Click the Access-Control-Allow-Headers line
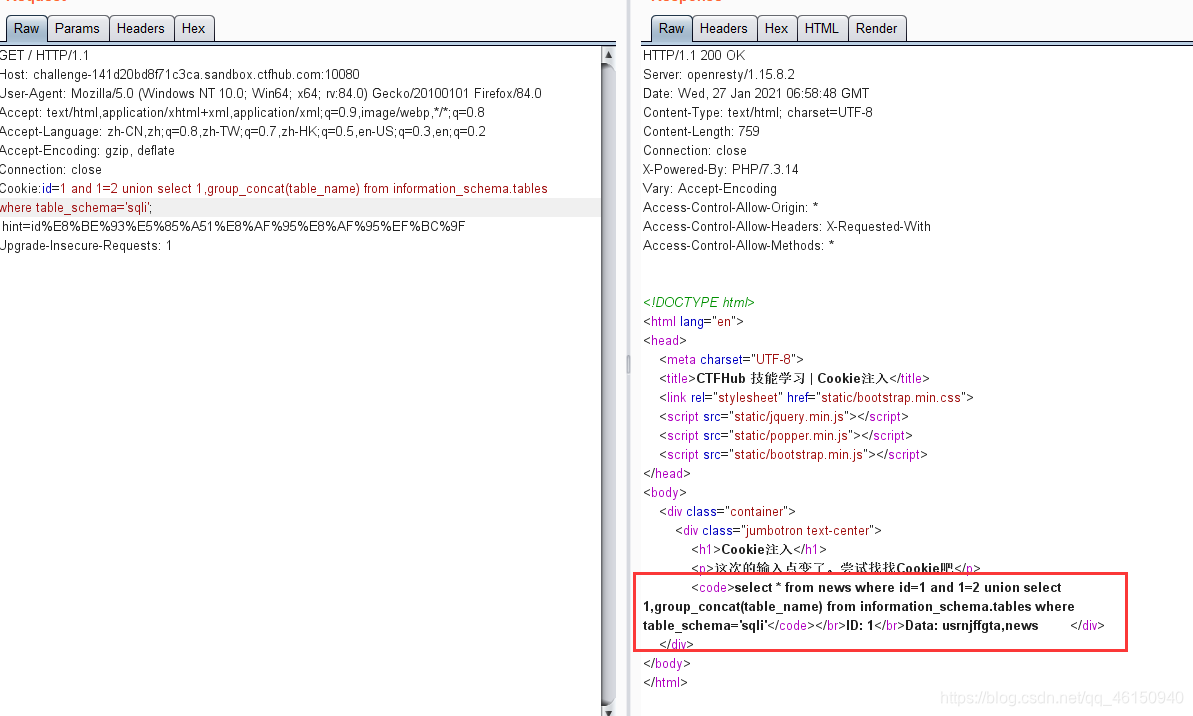Image resolution: width=1193 pixels, height=716 pixels. pyautogui.click(x=787, y=227)
